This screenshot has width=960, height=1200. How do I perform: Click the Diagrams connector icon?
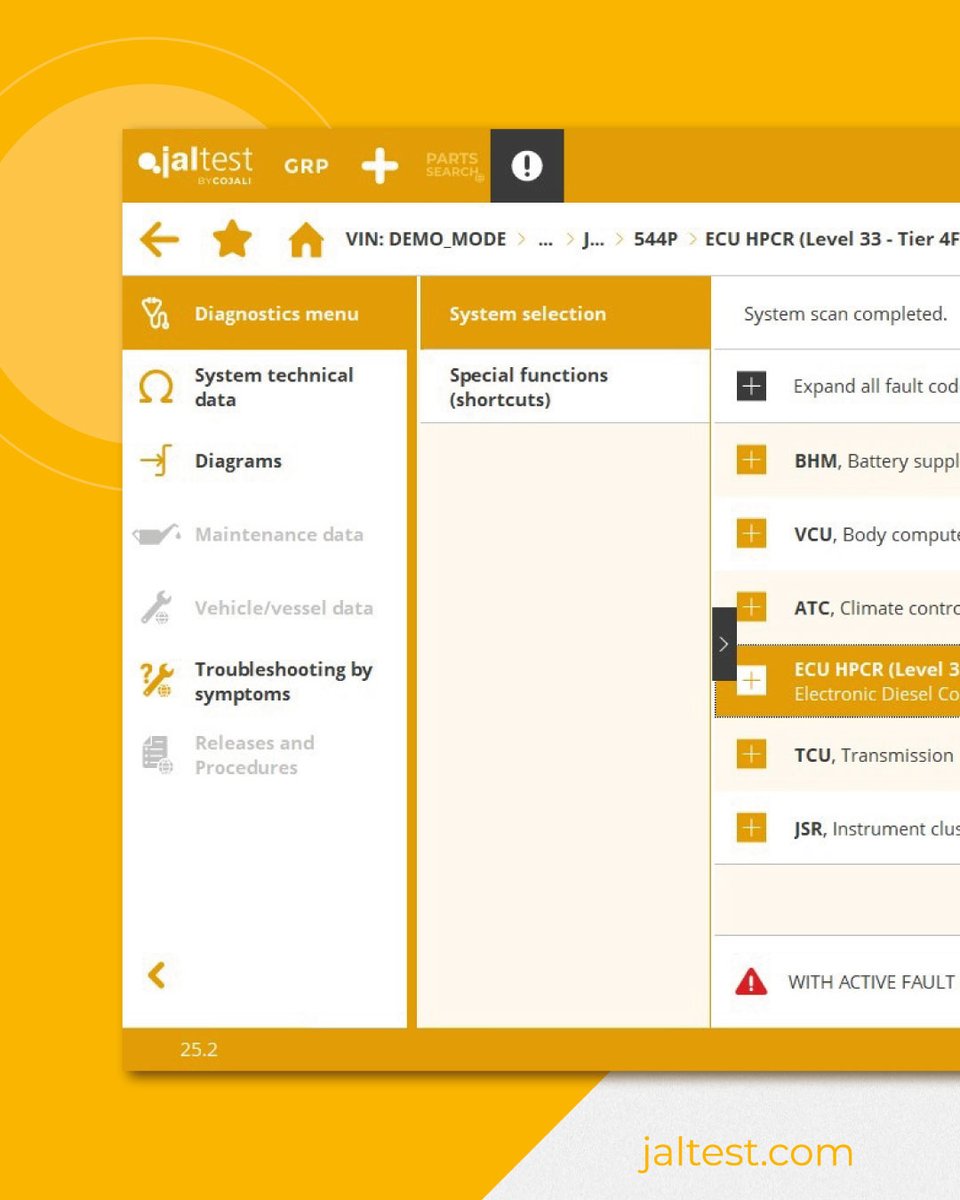pyautogui.click(x=156, y=461)
